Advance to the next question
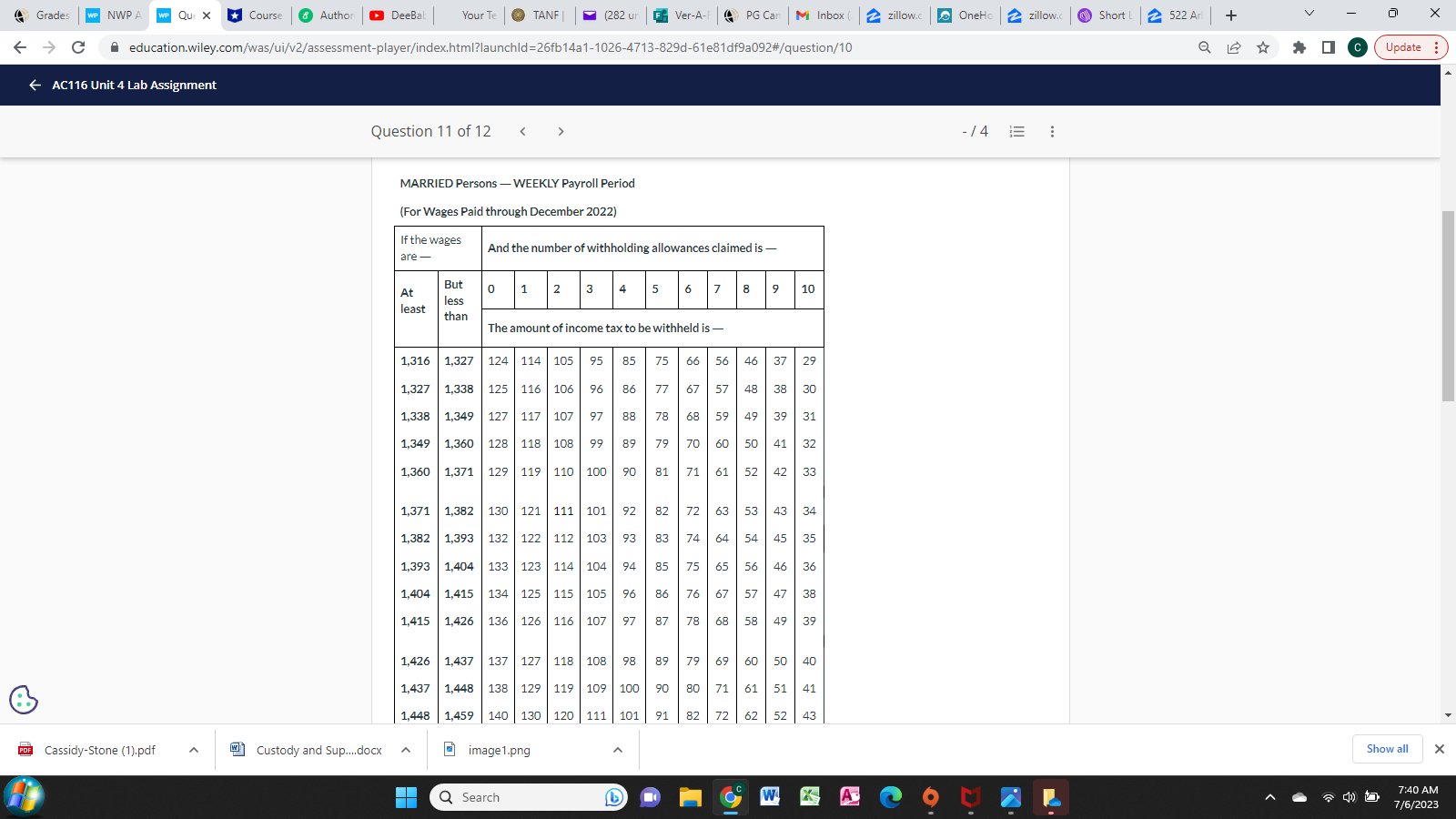 click(x=561, y=131)
